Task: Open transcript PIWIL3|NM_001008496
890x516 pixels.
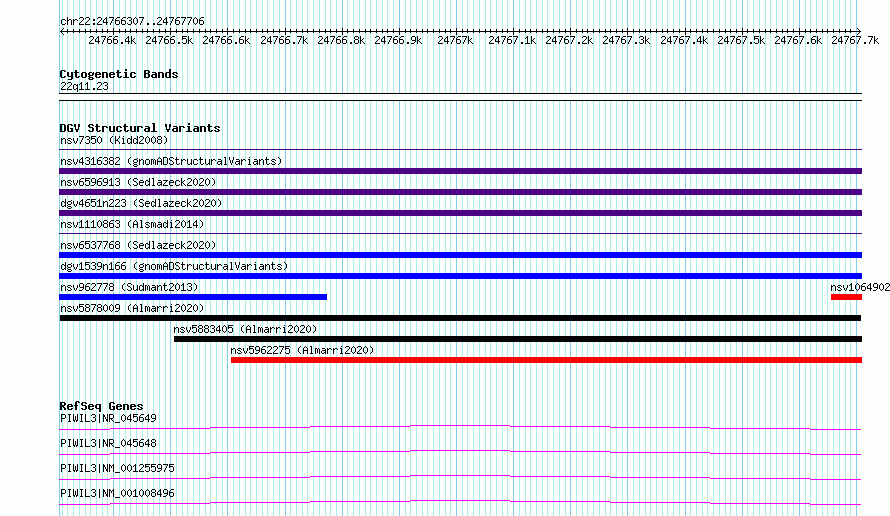Action: pyautogui.click(x=117, y=493)
